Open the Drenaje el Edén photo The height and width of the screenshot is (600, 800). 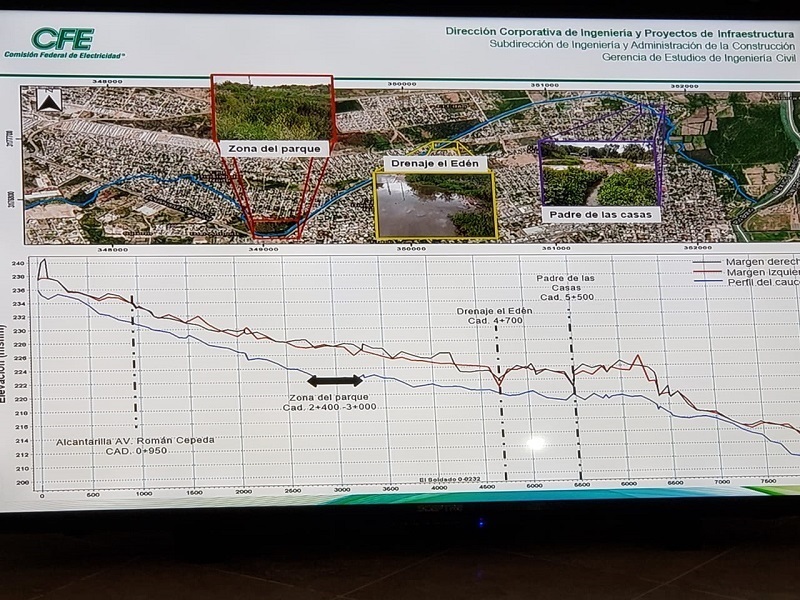pyautogui.click(x=434, y=205)
